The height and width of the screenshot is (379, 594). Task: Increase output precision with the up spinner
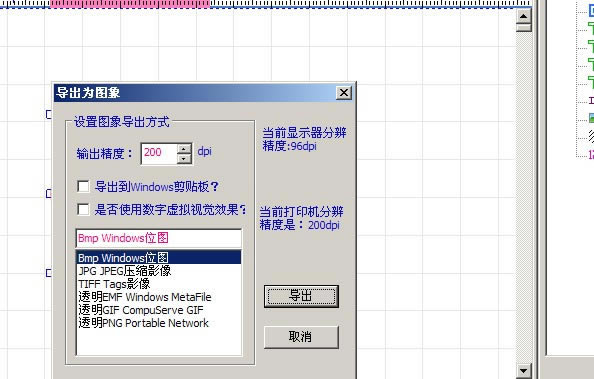[x=184, y=149]
